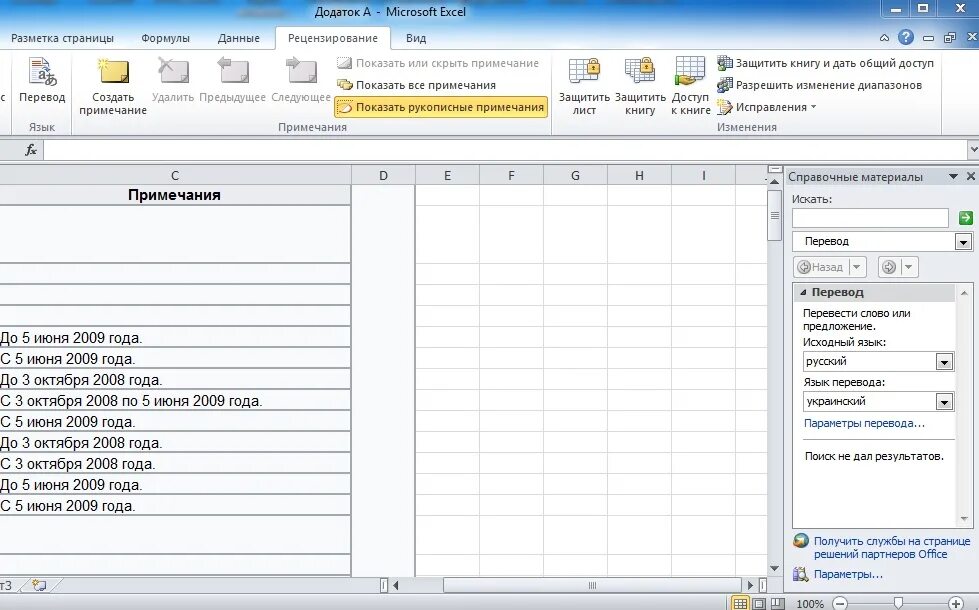The height and width of the screenshot is (610, 979).
Task: Zoom out with the minus button
Action: coord(840,604)
